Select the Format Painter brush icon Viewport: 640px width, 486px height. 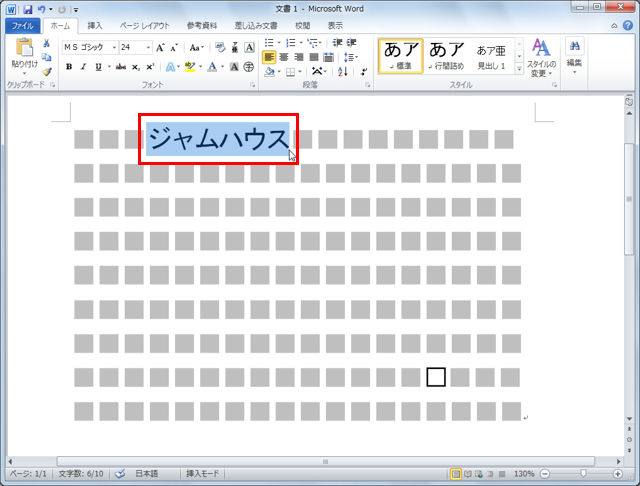(47, 72)
